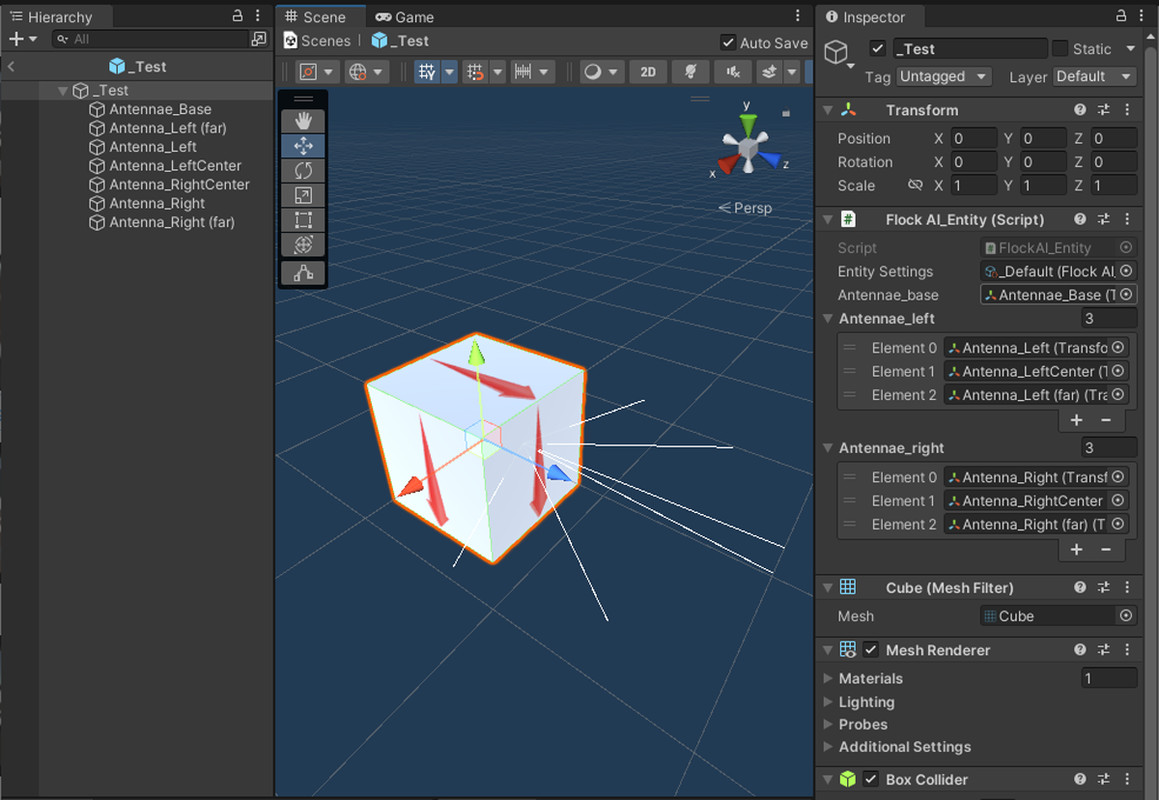
Task: Add element to Antennae_left list
Action: pos(1076,420)
